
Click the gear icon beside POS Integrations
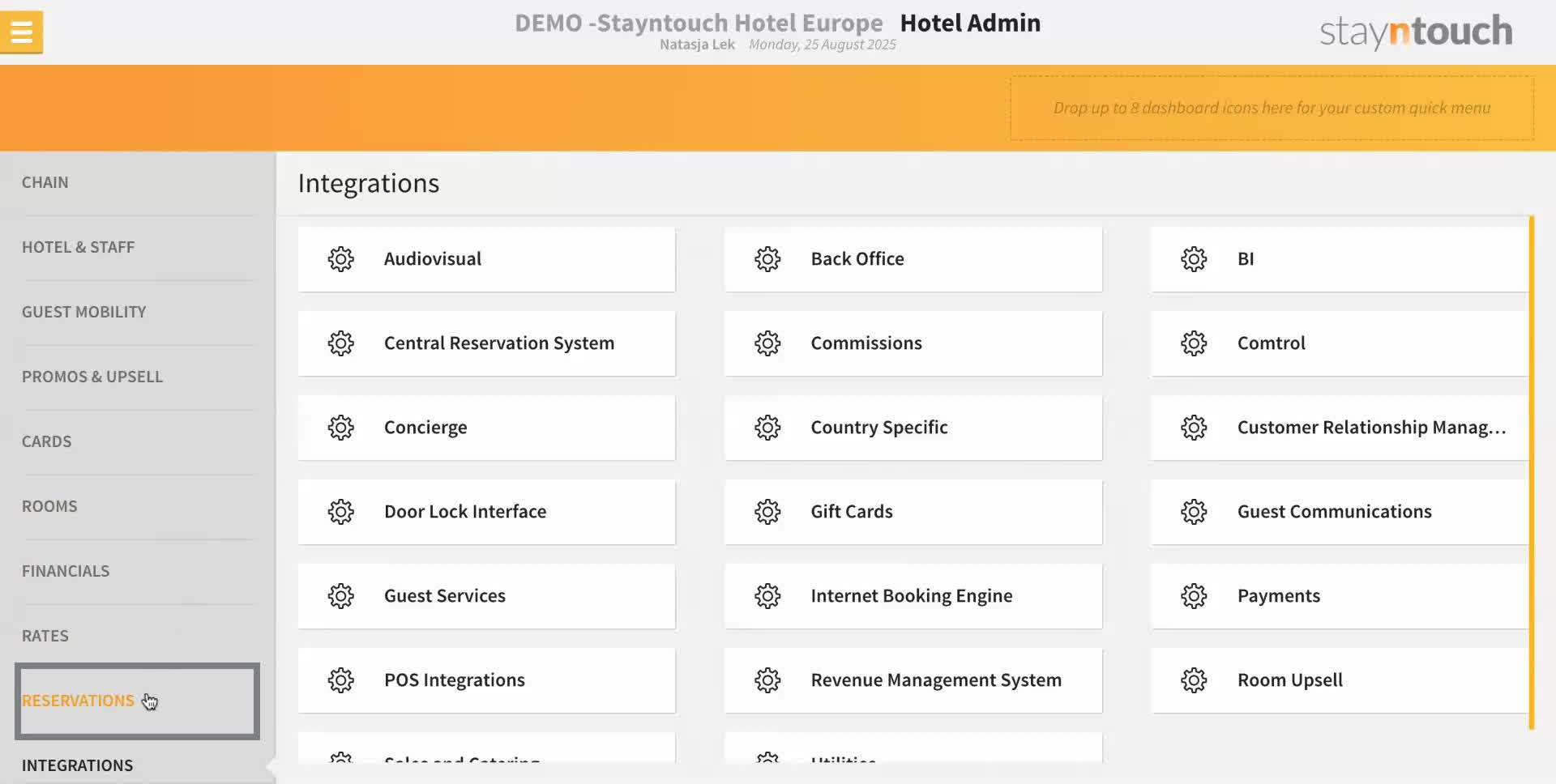[x=340, y=680]
